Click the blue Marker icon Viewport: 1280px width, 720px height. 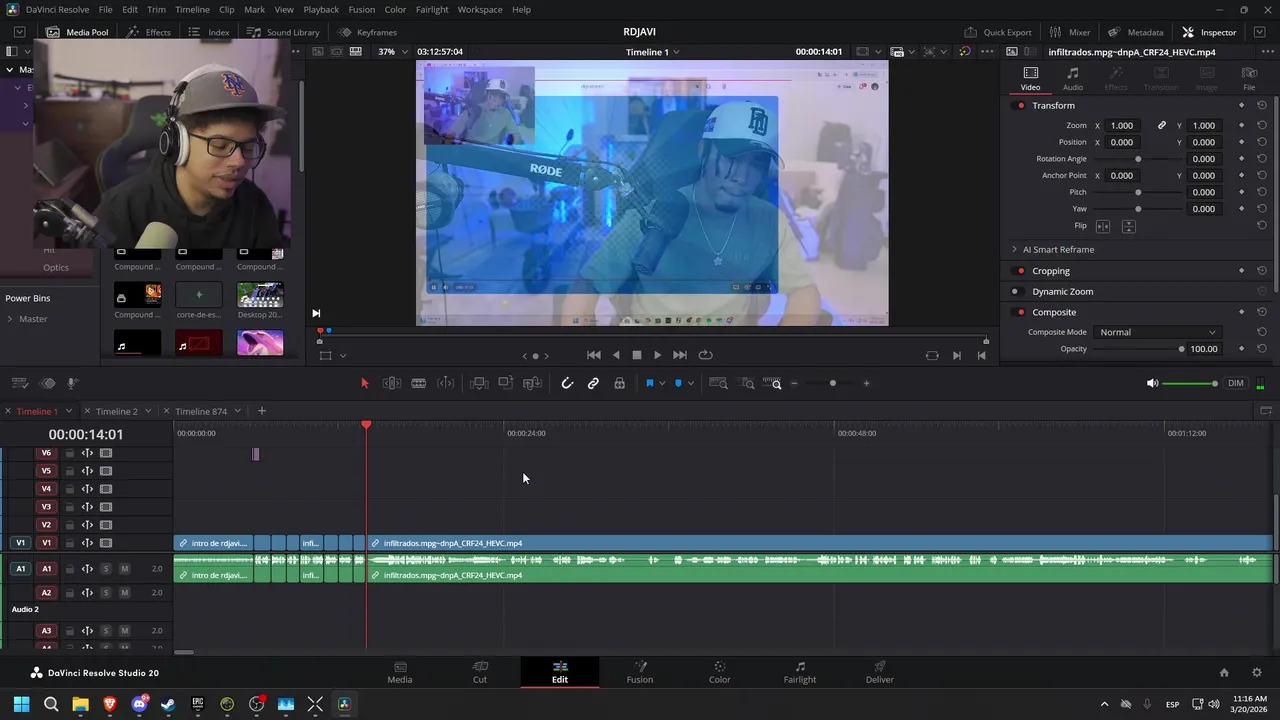[678, 383]
